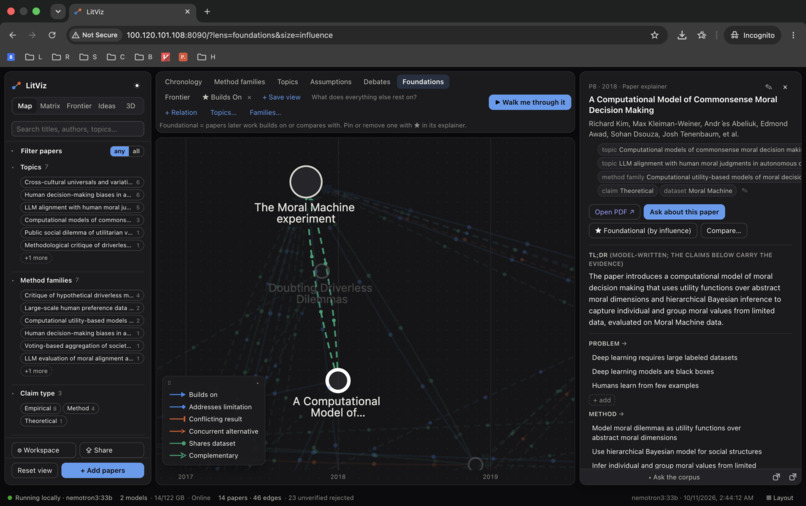Focus the search titles, authors, topics field

click(78, 129)
